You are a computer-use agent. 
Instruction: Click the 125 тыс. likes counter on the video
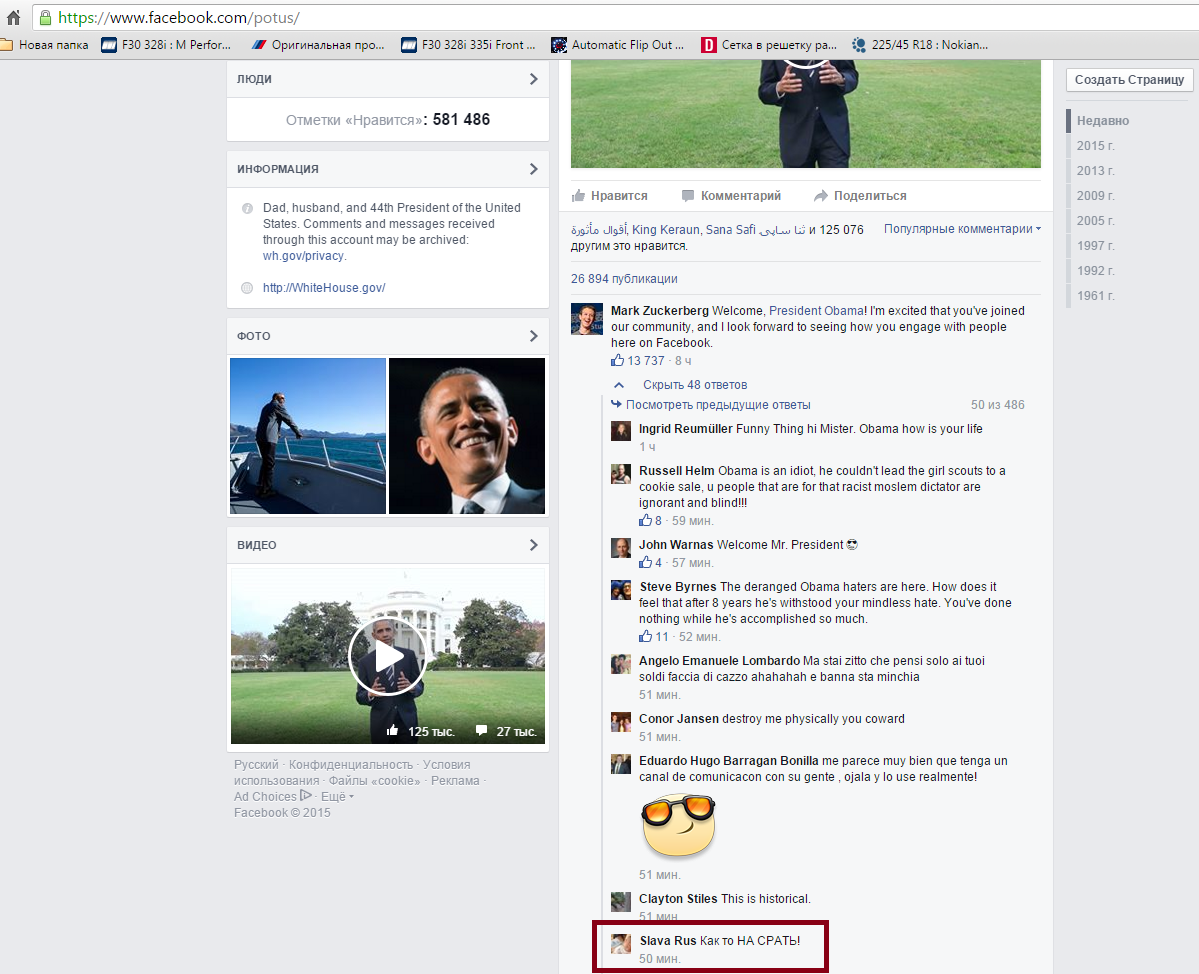[x=421, y=731]
